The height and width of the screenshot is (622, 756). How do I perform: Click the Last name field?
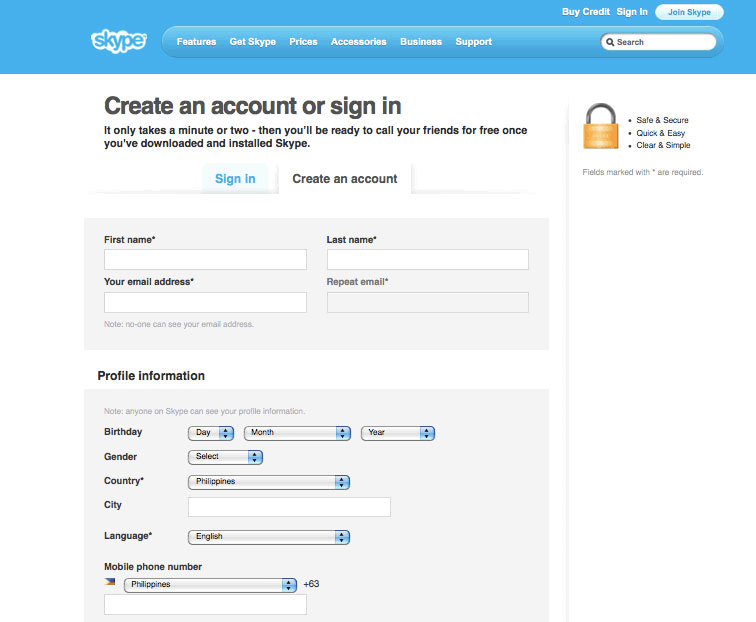tap(428, 259)
